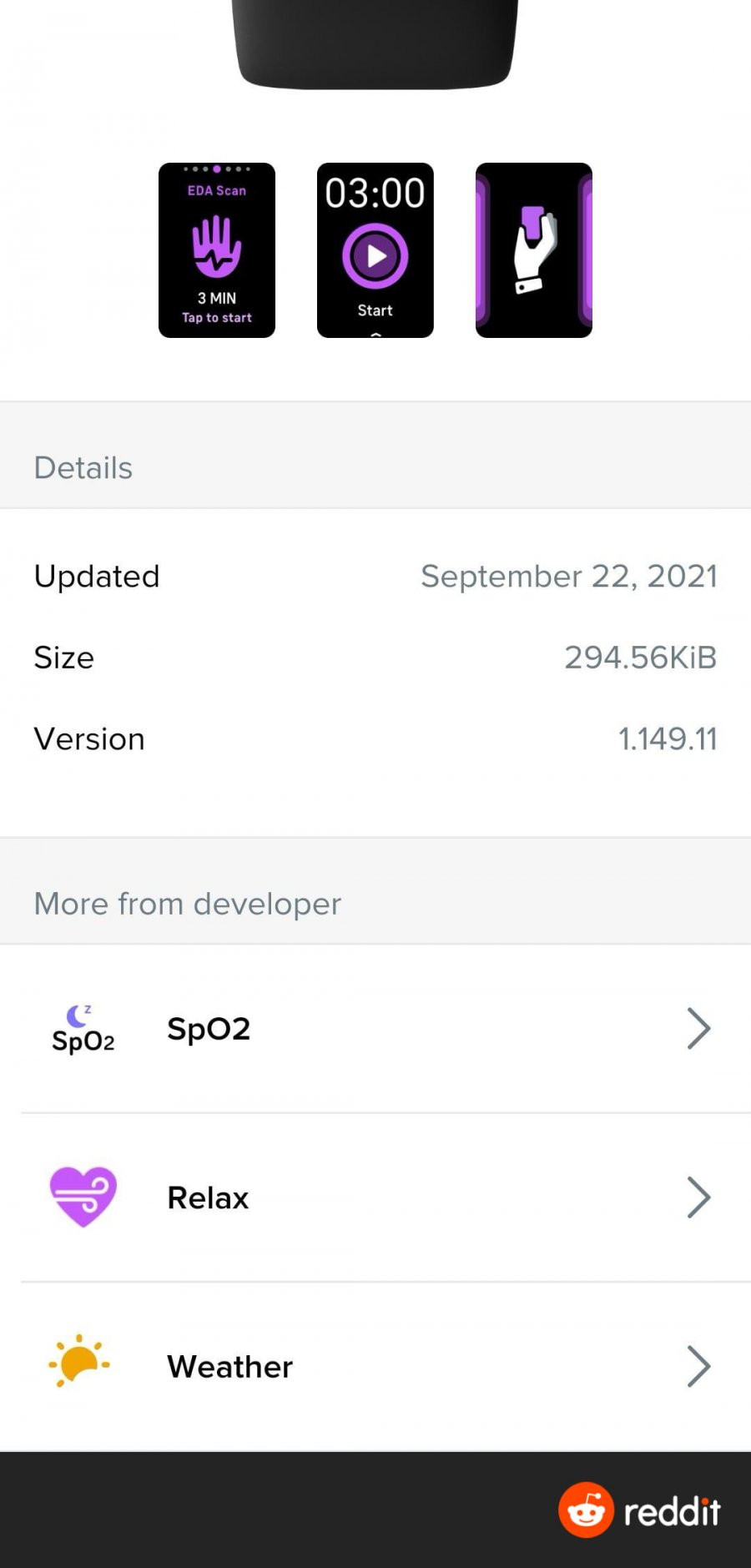This screenshot has width=751, height=1568.
Task: Click the Reddit logo
Action: (640, 1510)
